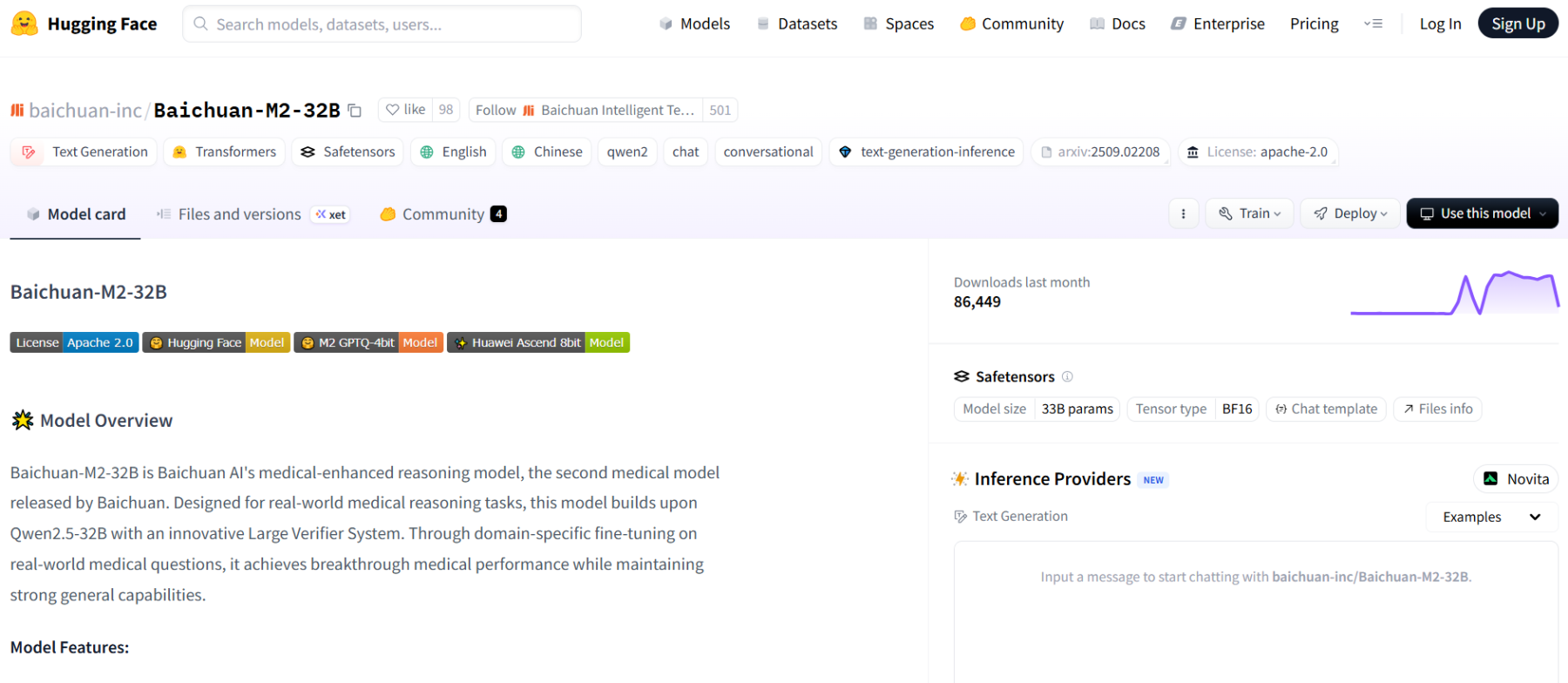Viewport: 1568px width, 683px height.
Task: Open the baichuan-inc organization link
Action: coord(84,111)
